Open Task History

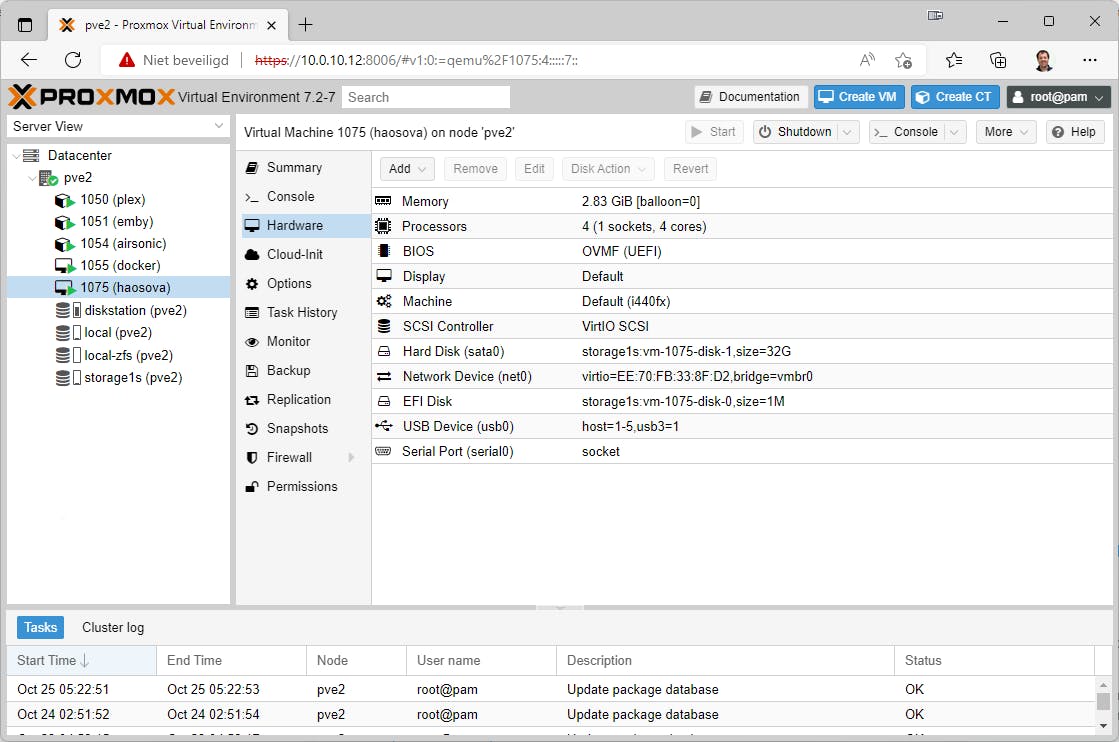click(303, 312)
